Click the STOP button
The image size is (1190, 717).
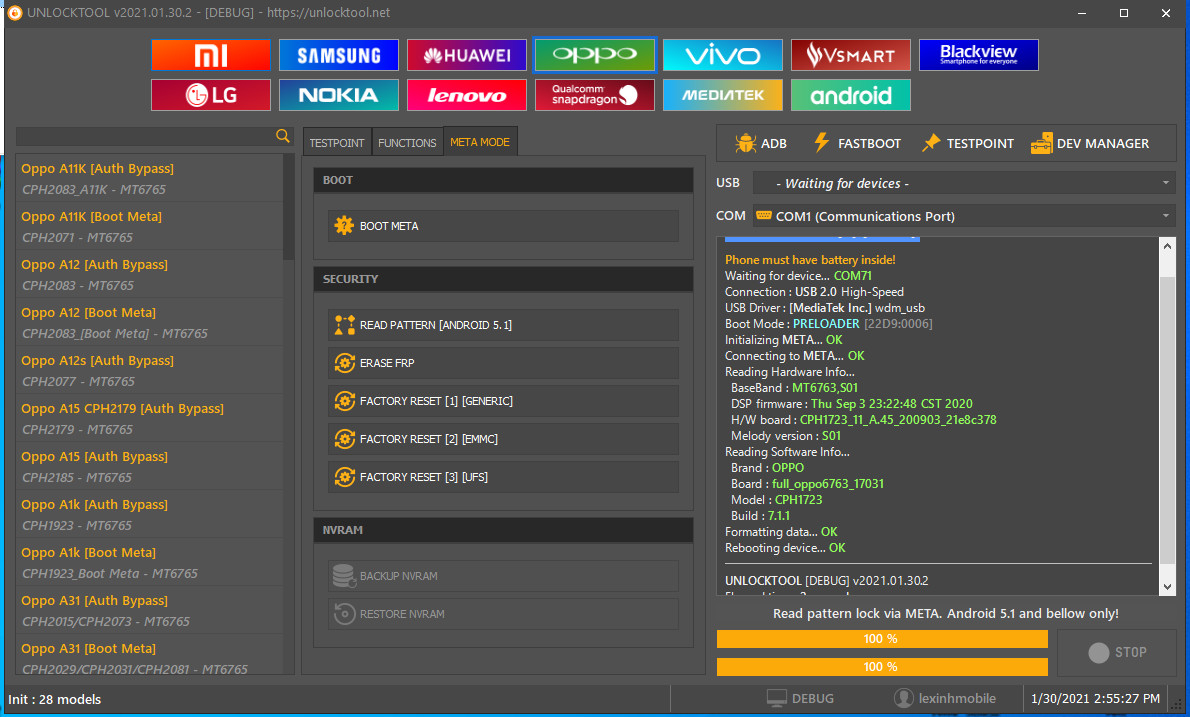pos(1116,653)
